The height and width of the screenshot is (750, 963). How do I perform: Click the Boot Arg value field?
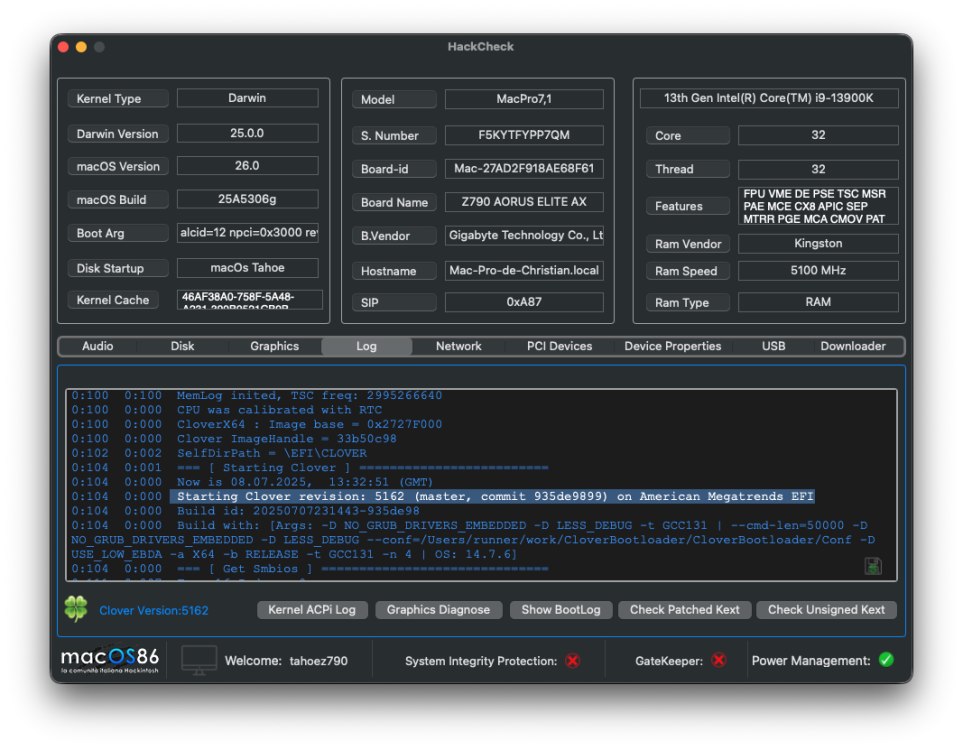click(x=248, y=233)
